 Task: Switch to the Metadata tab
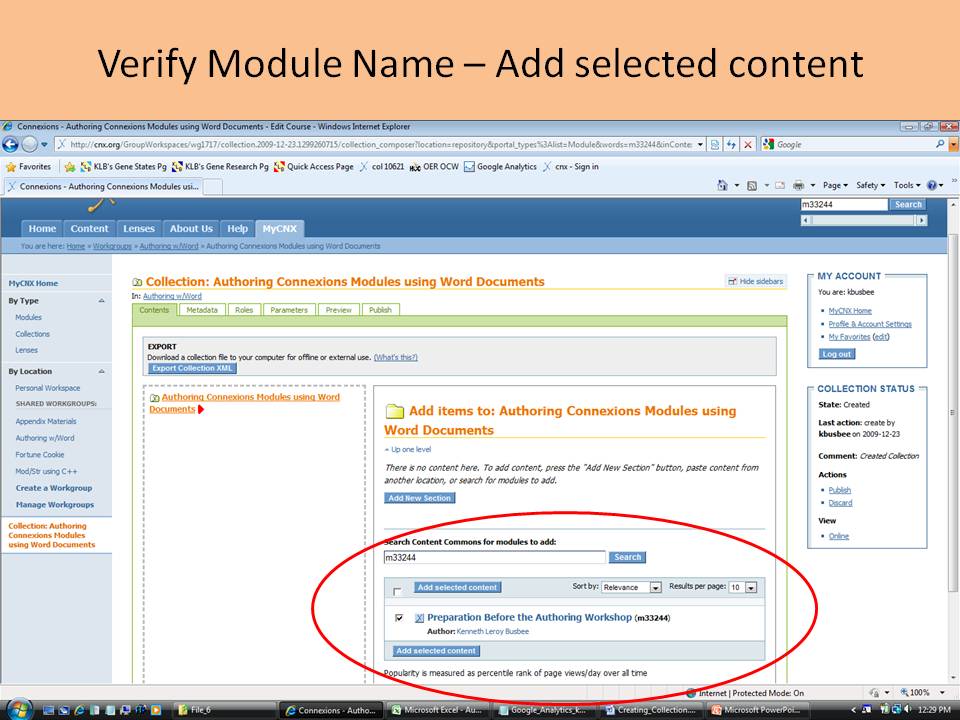click(x=202, y=310)
